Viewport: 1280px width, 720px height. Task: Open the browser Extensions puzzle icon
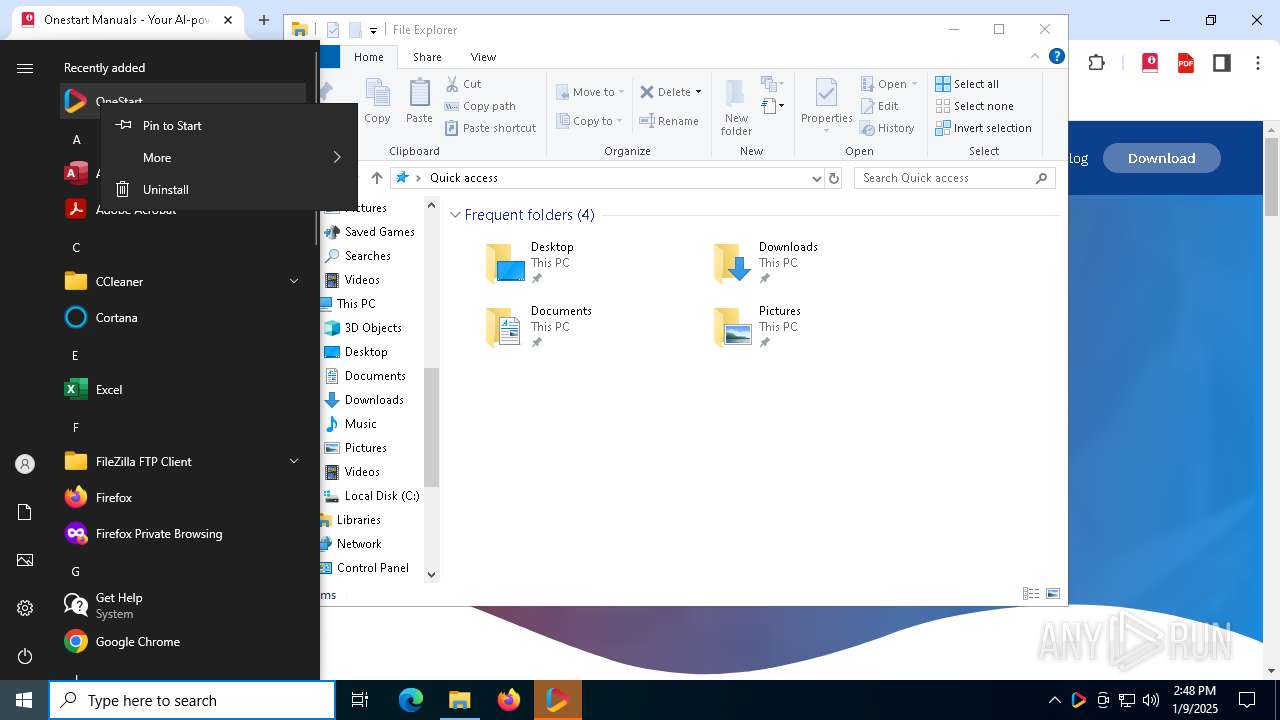click(1097, 63)
